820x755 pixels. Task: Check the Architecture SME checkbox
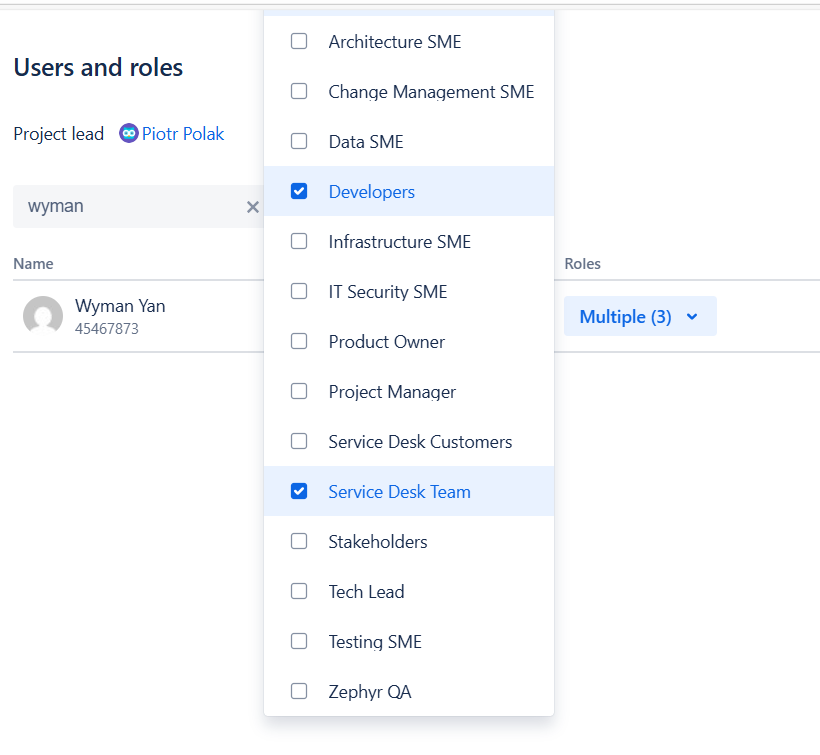click(x=299, y=42)
